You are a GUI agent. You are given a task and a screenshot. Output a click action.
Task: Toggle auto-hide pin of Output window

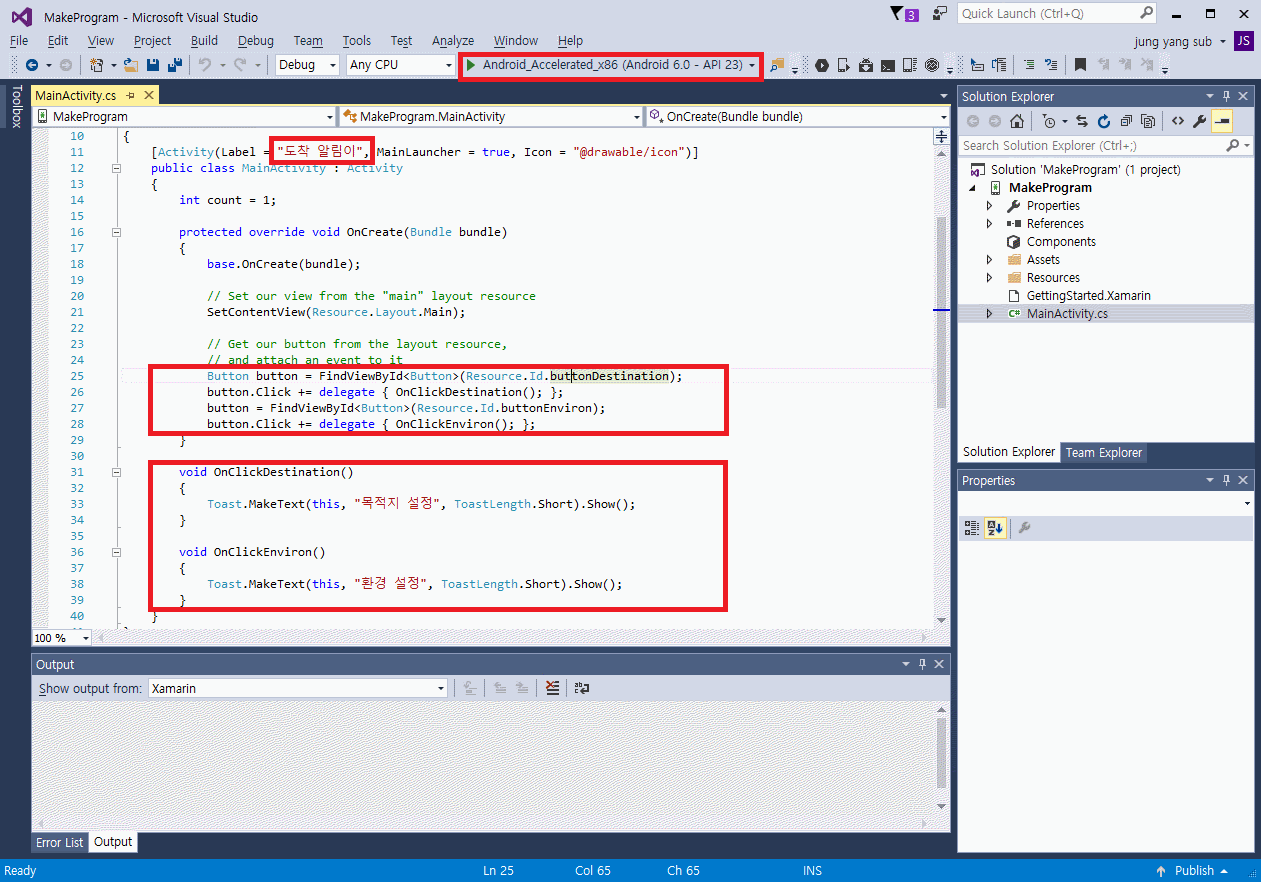pos(922,664)
